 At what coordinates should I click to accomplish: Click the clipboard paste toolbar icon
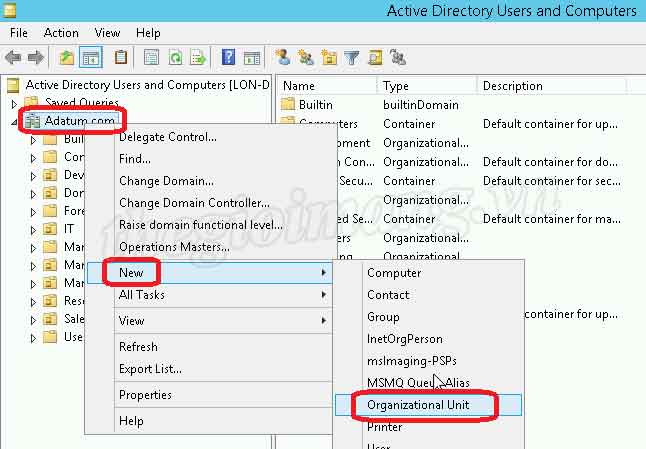[x=120, y=57]
